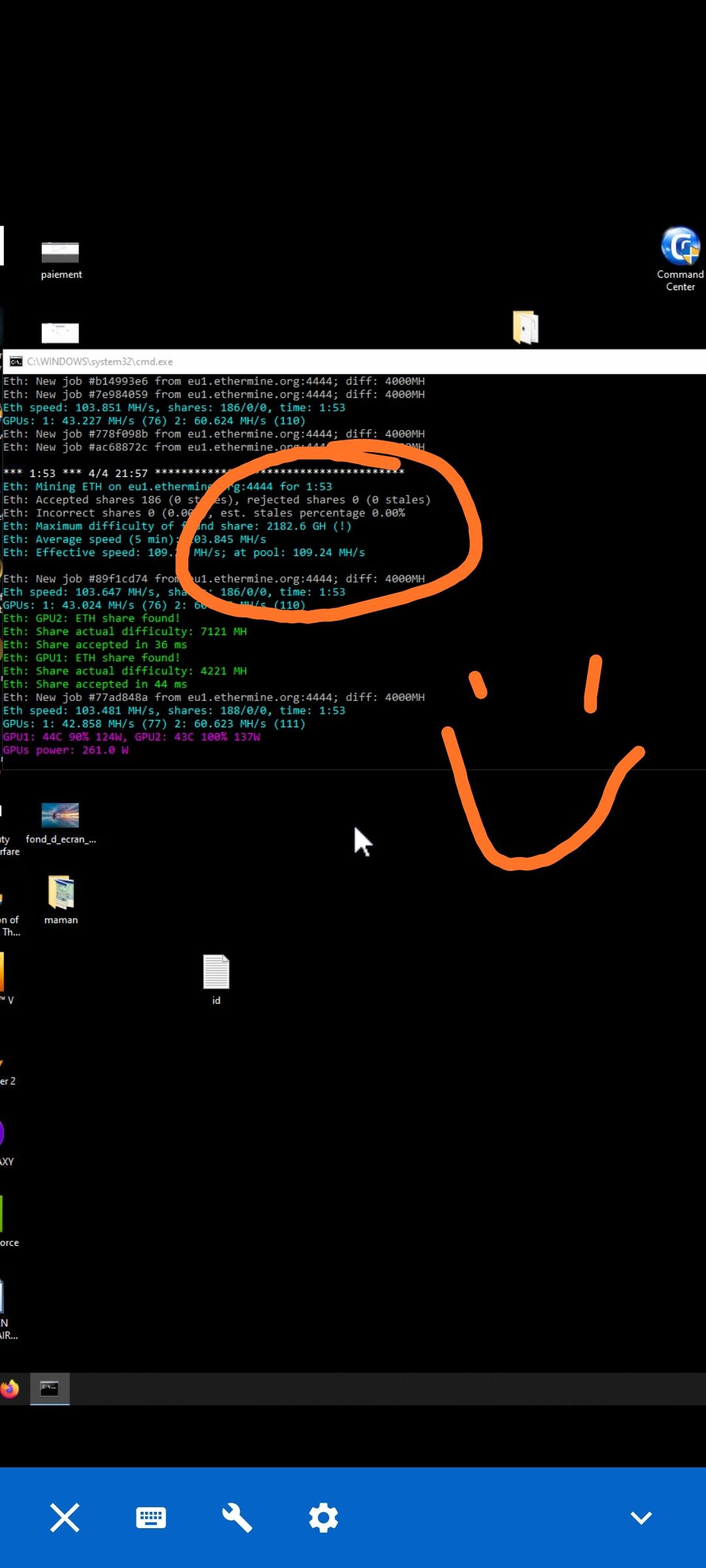Open the maman folder
Viewport: 706px width, 1568px height.
(x=61, y=900)
